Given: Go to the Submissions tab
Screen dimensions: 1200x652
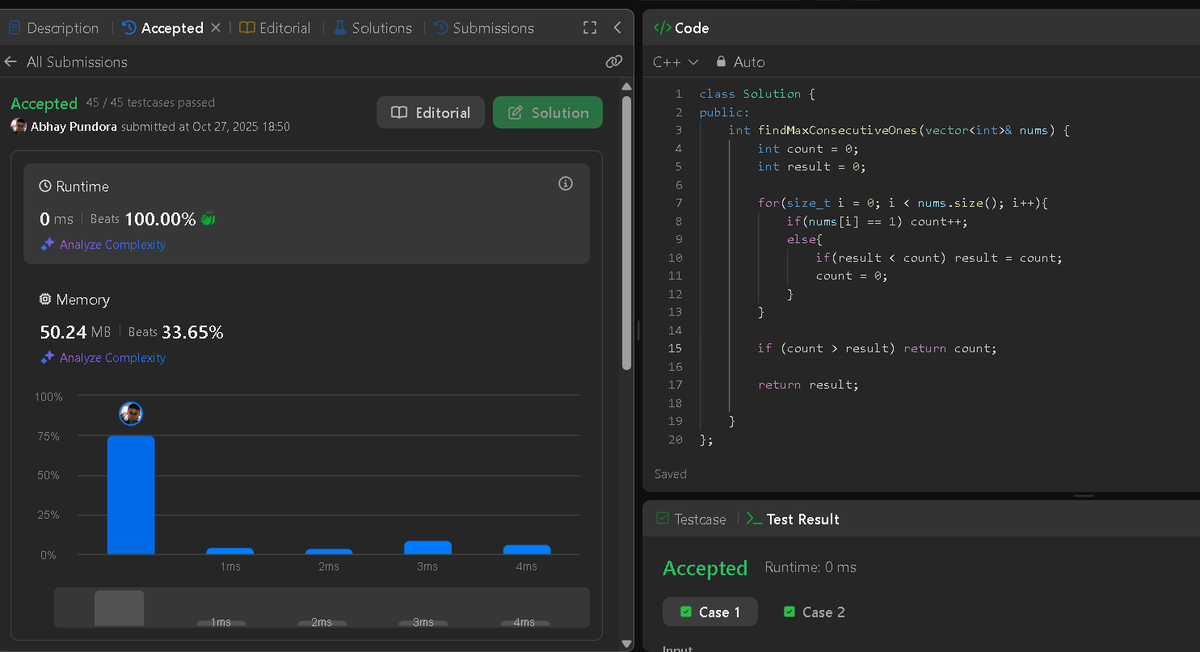Looking at the screenshot, I should 484,28.
